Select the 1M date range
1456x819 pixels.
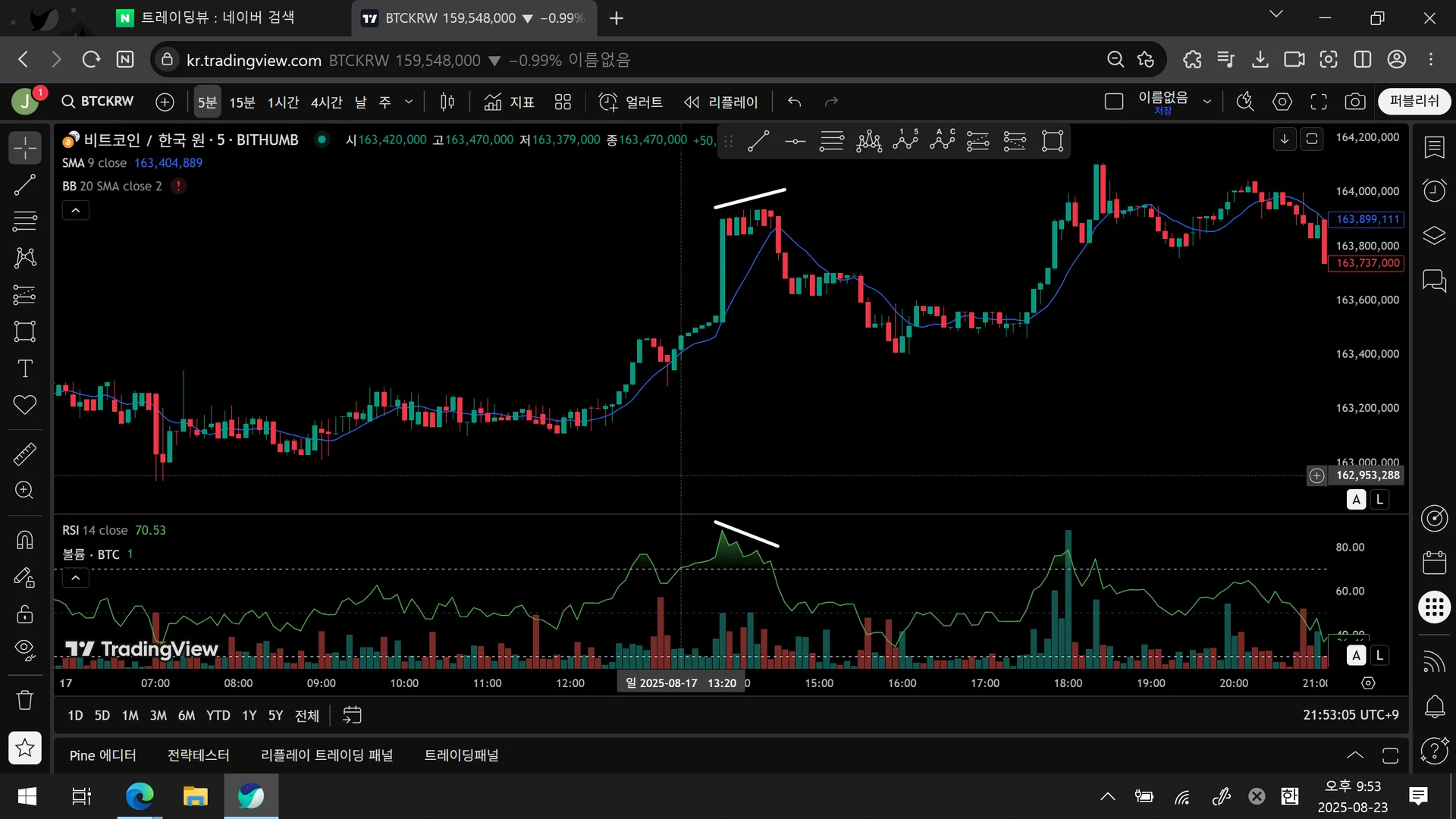(130, 715)
